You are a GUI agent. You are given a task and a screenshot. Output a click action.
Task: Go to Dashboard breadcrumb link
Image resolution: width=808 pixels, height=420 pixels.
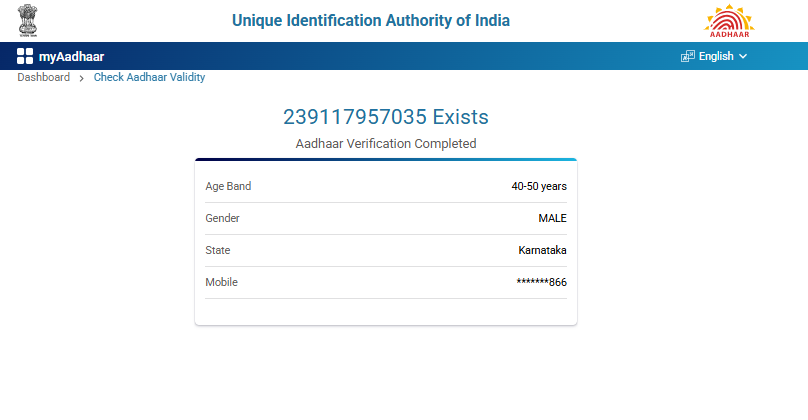[x=43, y=77]
